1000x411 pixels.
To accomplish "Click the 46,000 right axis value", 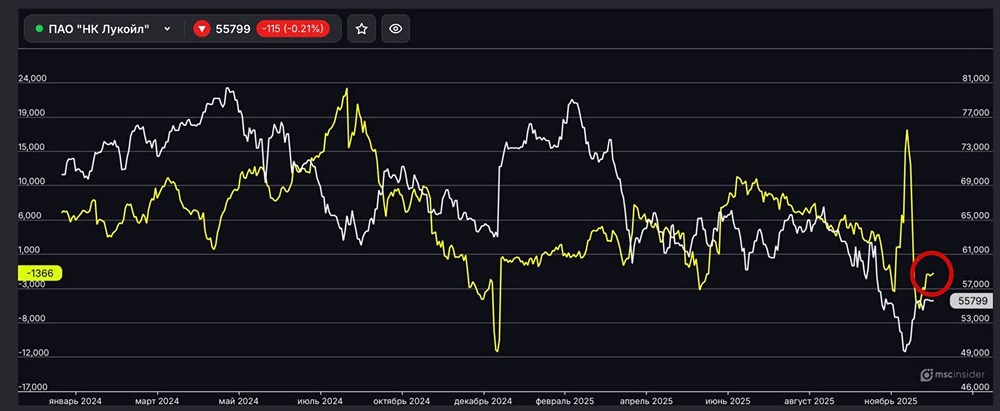I will 975,387.
